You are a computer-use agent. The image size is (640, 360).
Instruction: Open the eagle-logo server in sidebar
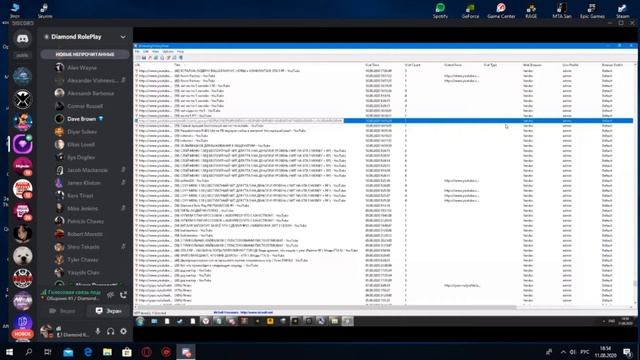click(x=22, y=99)
